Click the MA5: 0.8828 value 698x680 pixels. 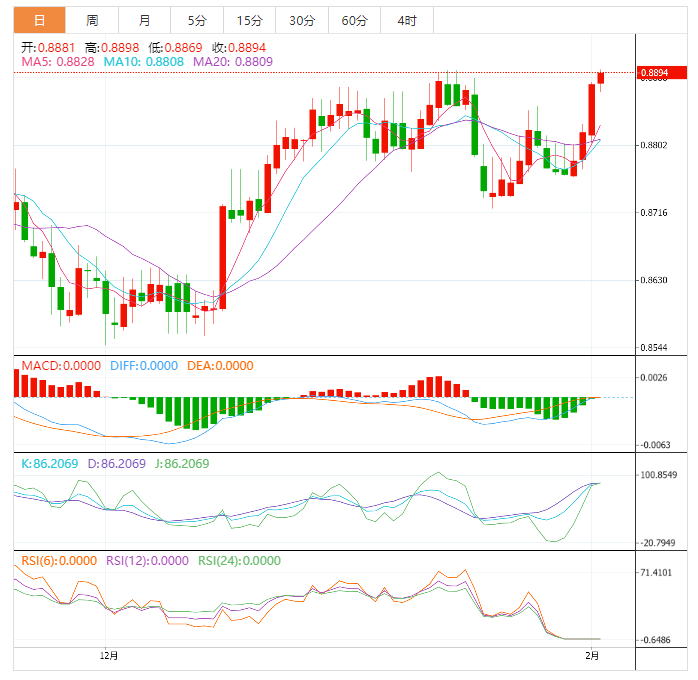tap(58, 62)
